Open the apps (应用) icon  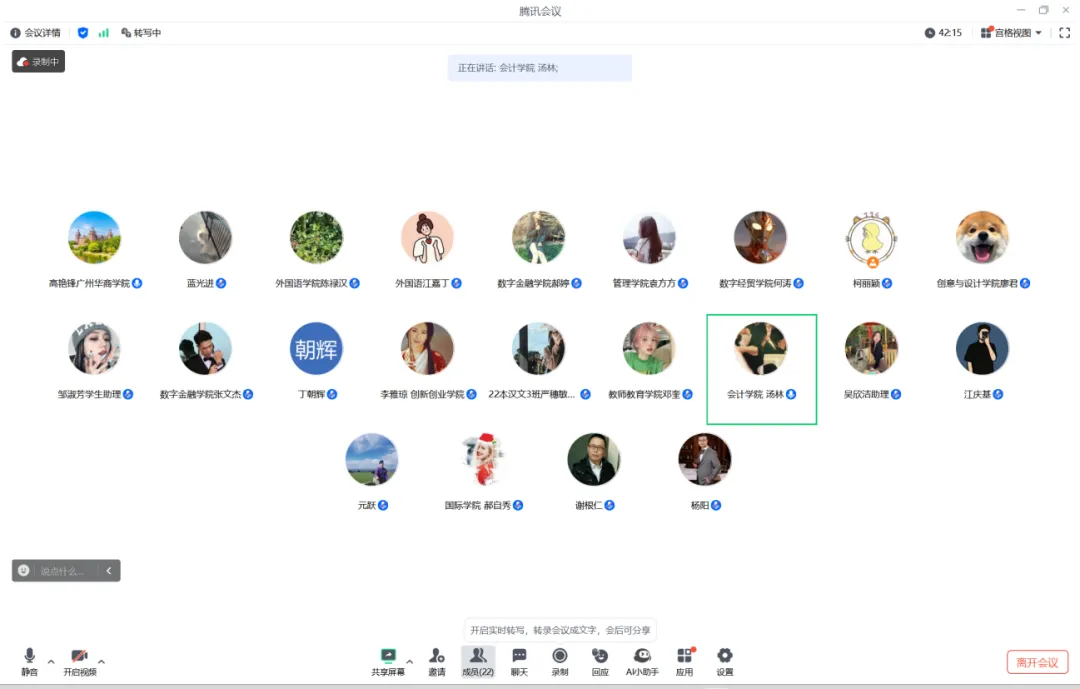click(x=685, y=660)
